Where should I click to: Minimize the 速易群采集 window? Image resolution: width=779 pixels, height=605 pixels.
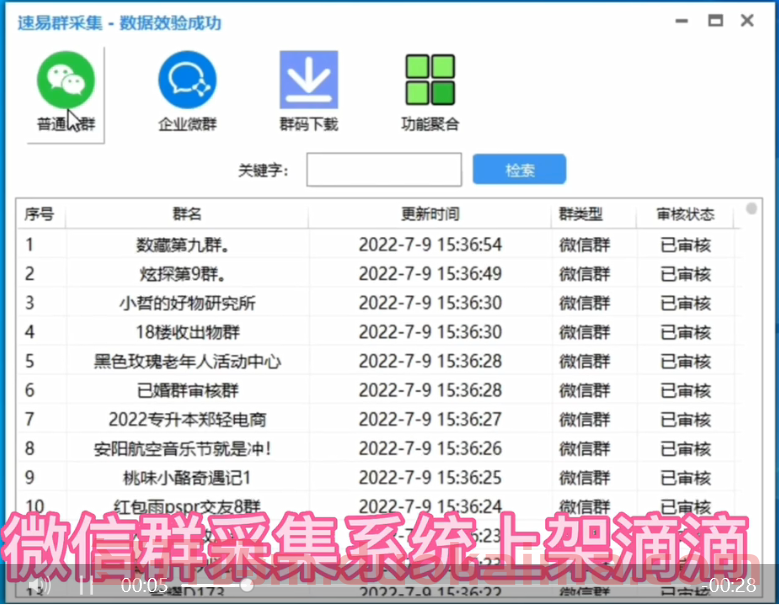682,21
